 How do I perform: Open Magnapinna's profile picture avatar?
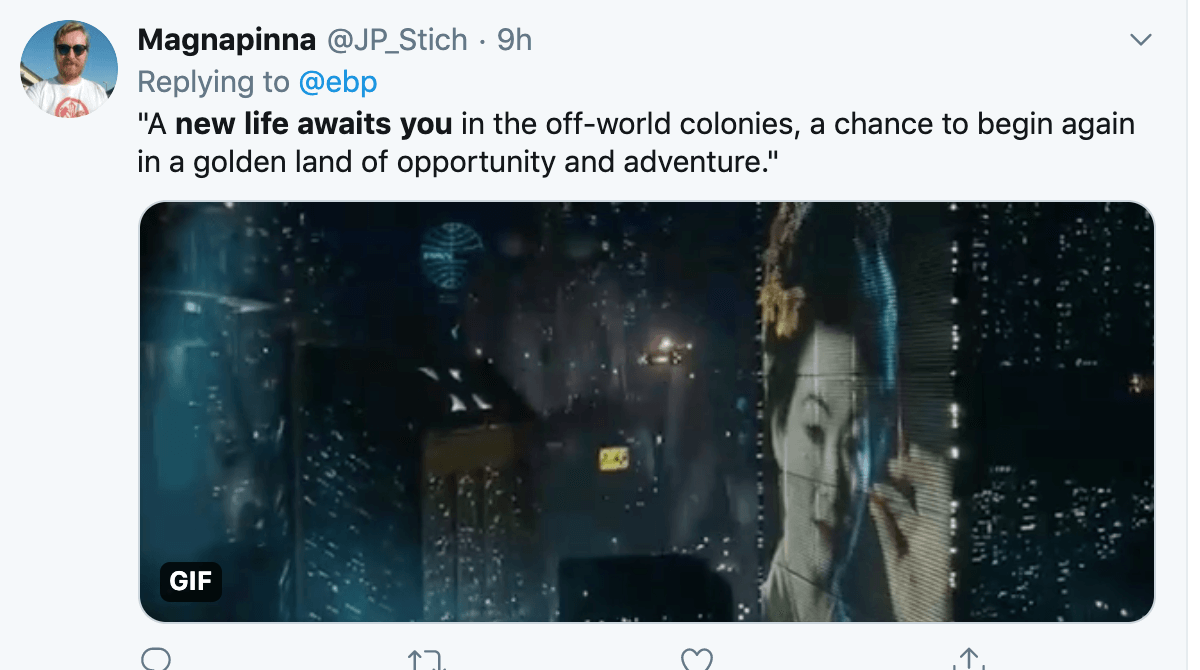click(69, 69)
